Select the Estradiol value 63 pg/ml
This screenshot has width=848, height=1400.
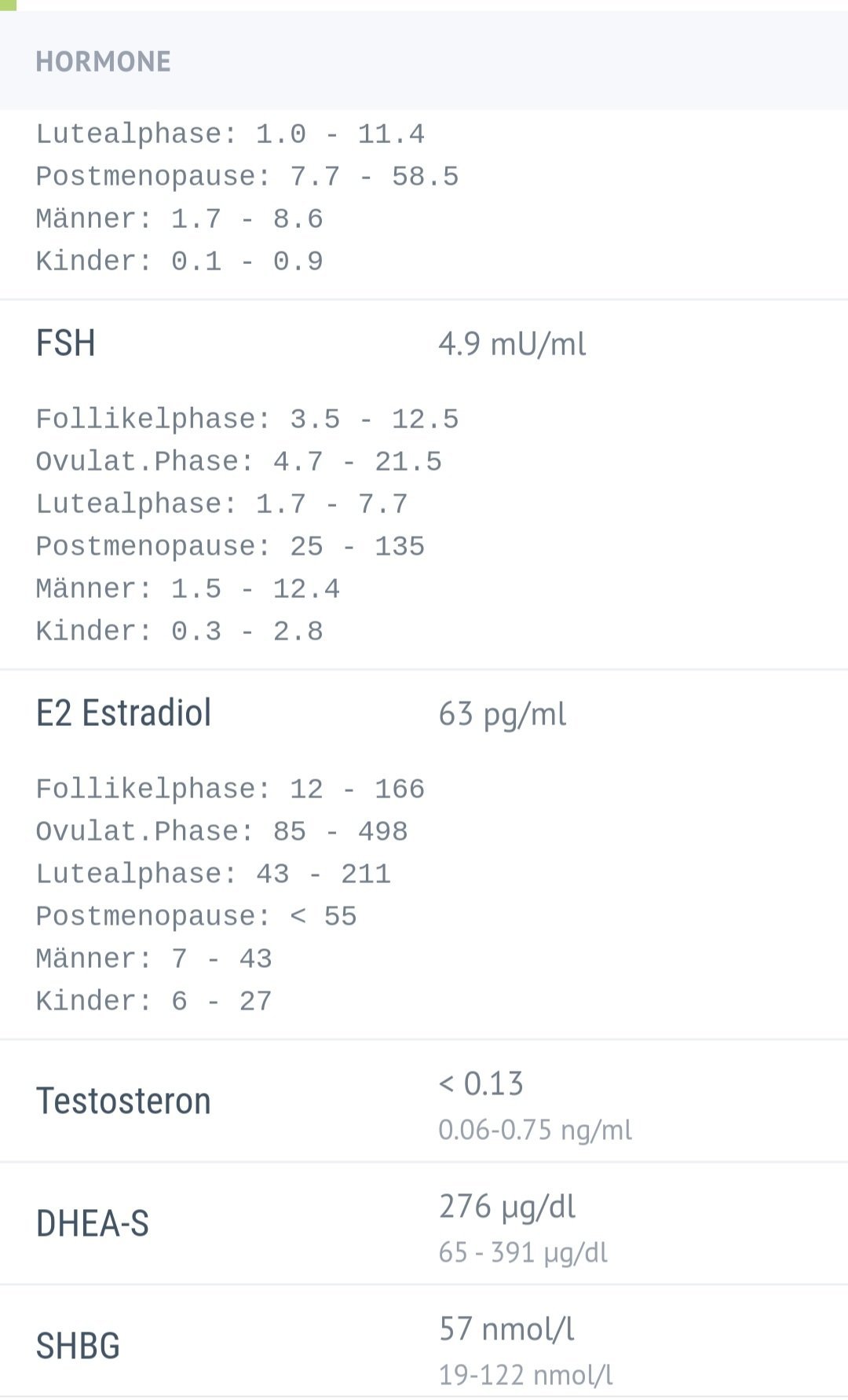pyautogui.click(x=503, y=714)
